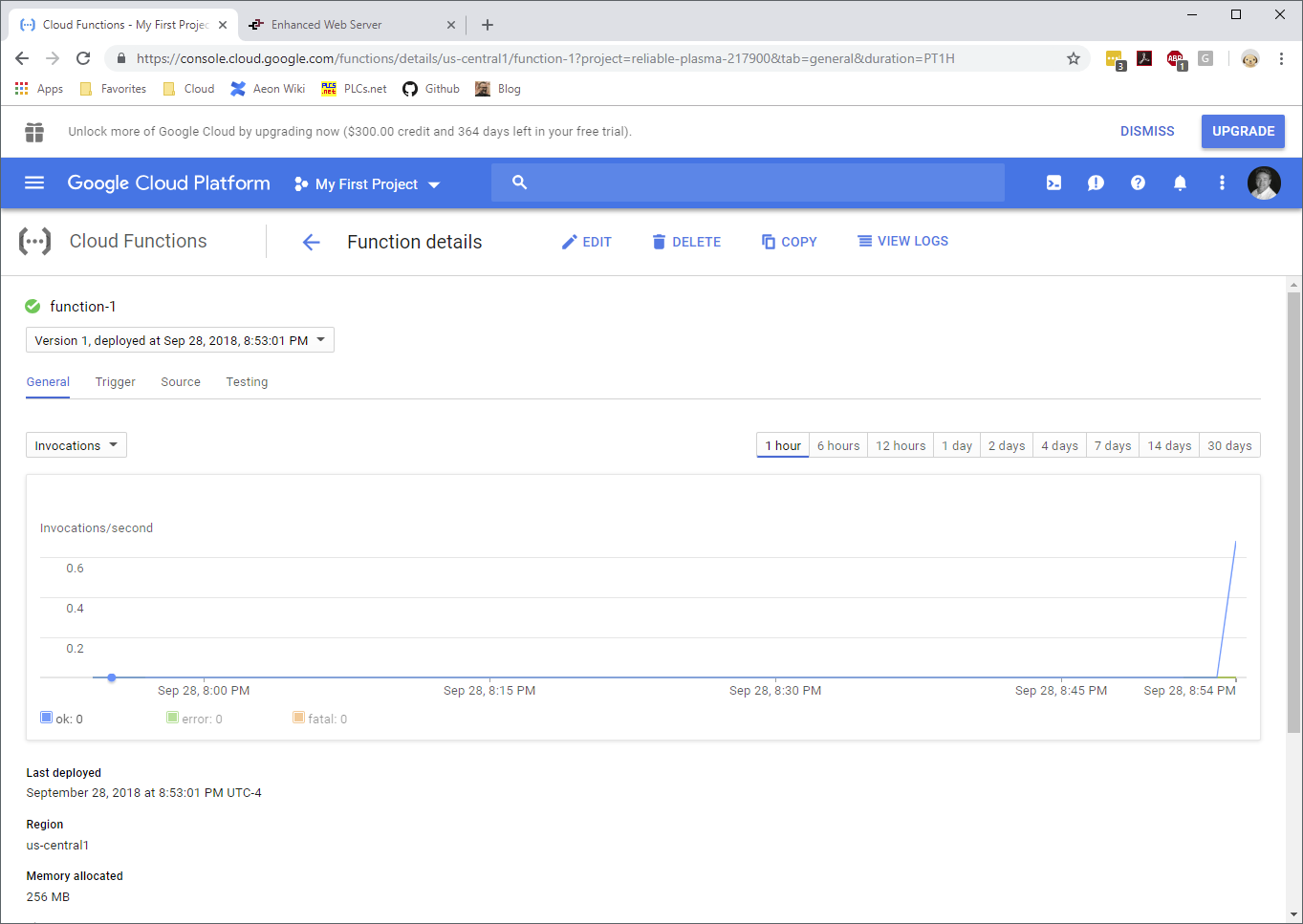Select the 2 days time range

tap(1007, 445)
